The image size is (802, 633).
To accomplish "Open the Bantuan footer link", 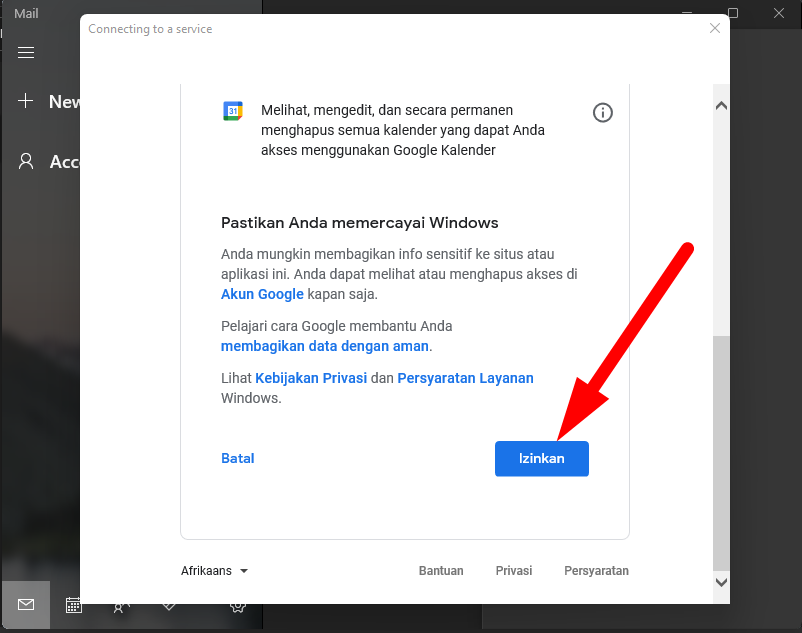I will 441,571.
